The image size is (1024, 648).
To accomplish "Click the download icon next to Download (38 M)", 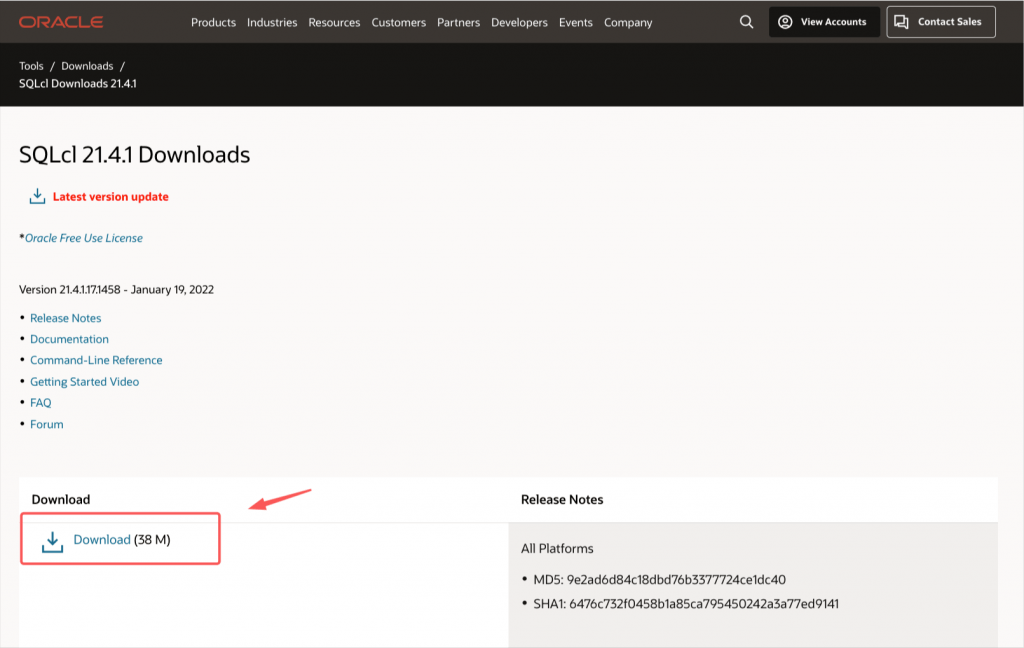I will 52,542.
